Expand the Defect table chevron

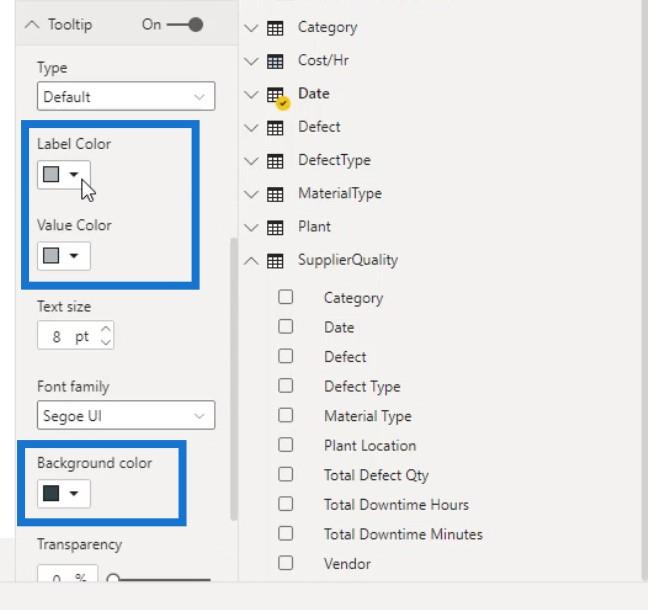click(x=251, y=128)
